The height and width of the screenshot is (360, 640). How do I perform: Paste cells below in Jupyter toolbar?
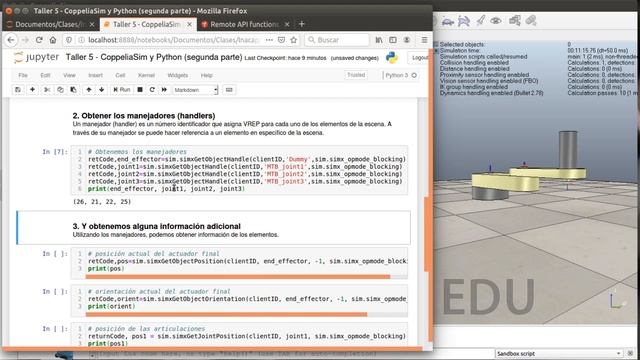pyautogui.click(x=73, y=89)
